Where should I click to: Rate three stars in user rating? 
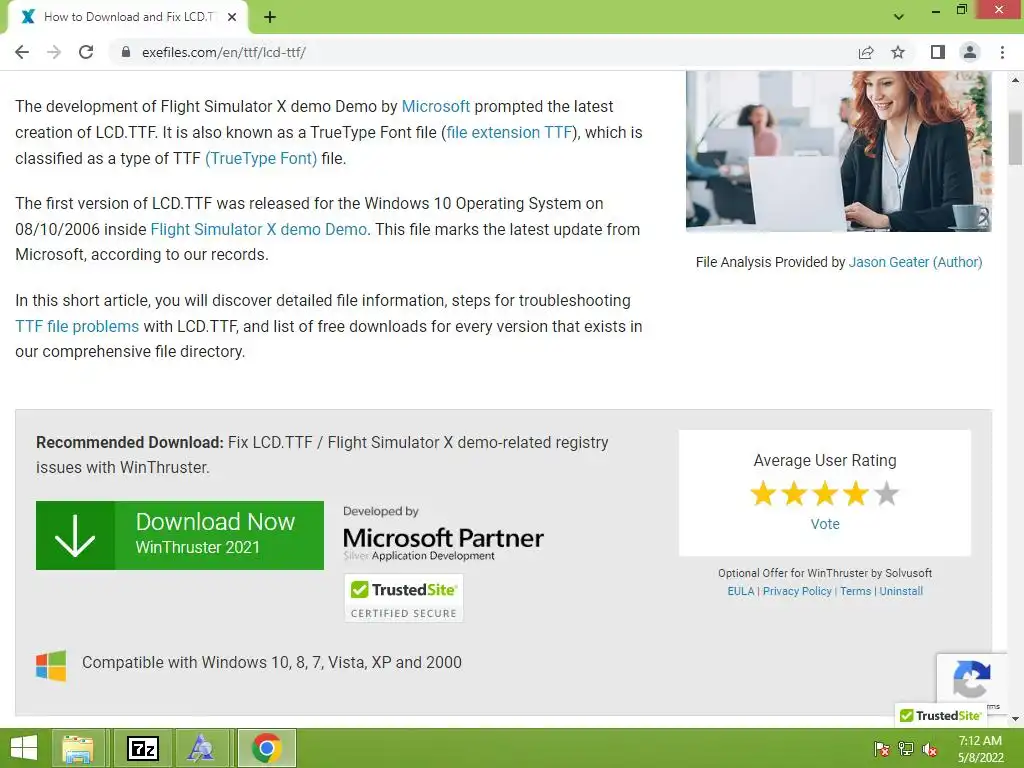tap(825, 494)
